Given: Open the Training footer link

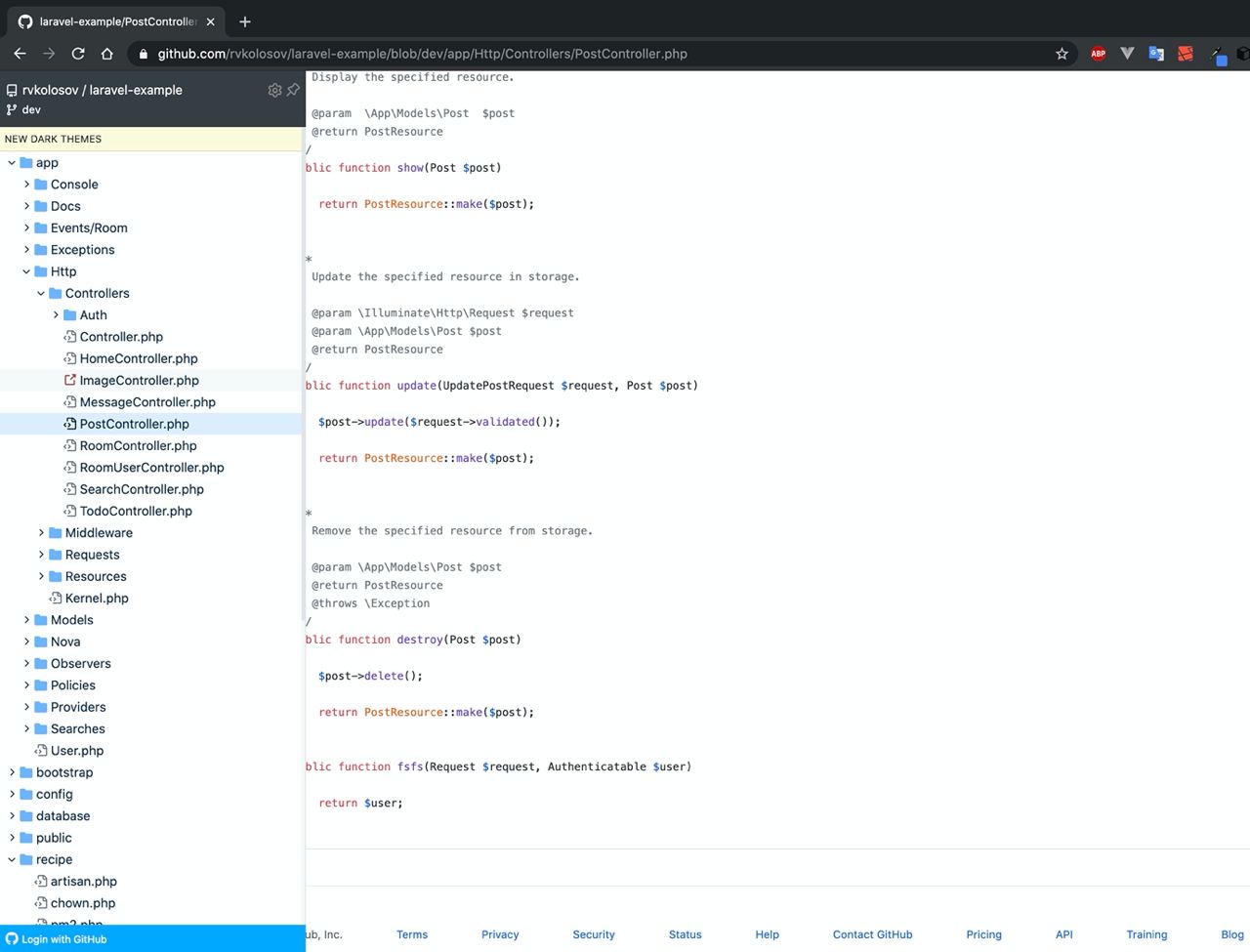Looking at the screenshot, I should 1146,934.
